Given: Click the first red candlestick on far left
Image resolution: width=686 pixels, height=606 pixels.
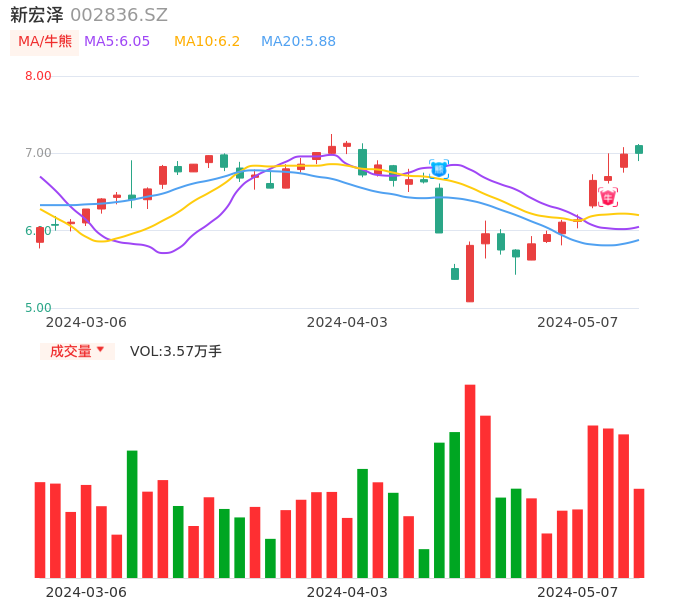Looking at the screenshot, I should pos(40,235).
